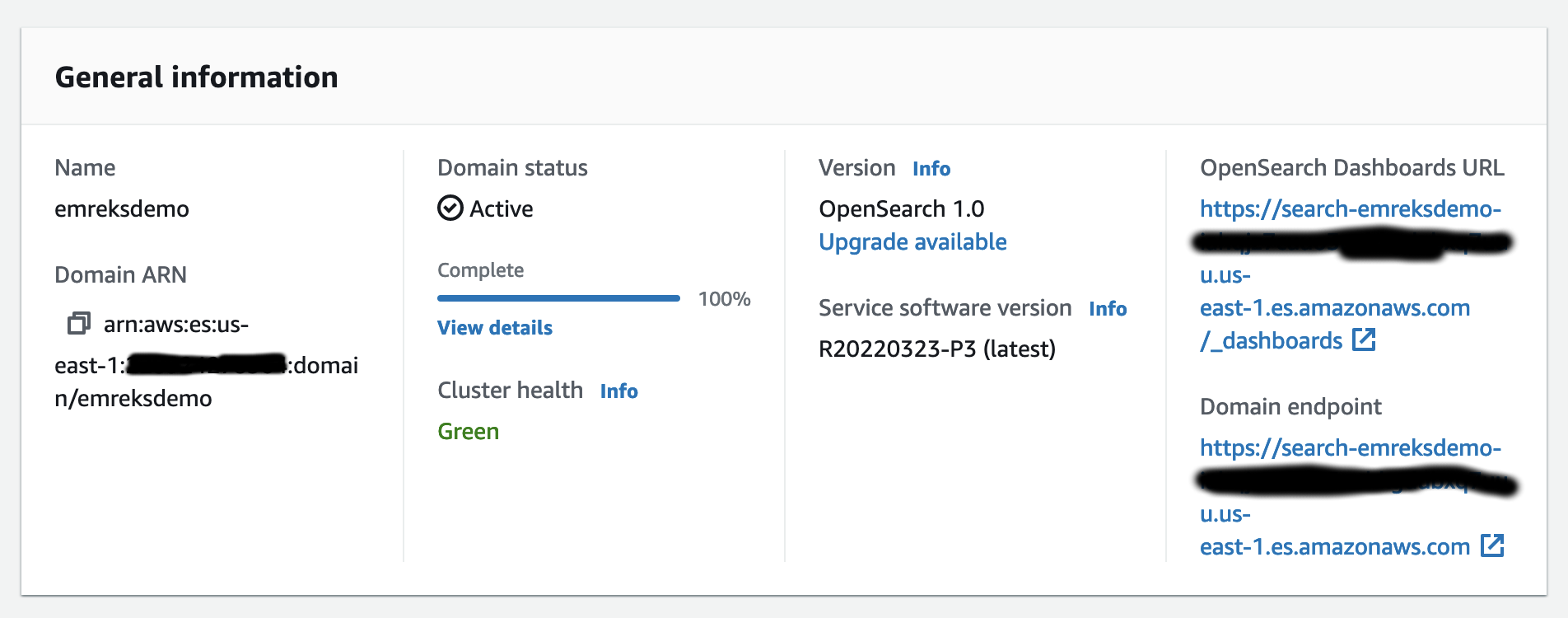Click the Info link beside Service software version
This screenshot has height=618, width=1568.
pyautogui.click(x=1108, y=309)
